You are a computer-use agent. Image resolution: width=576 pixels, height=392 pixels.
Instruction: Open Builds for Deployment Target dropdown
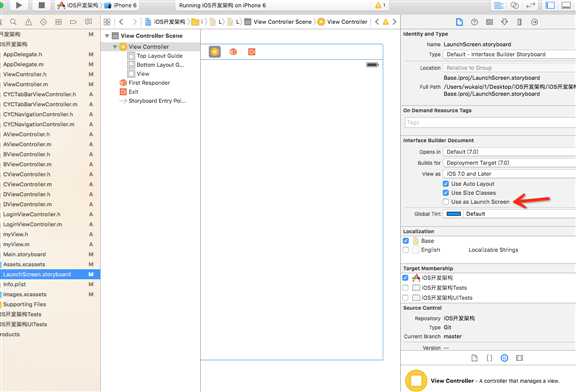point(509,163)
